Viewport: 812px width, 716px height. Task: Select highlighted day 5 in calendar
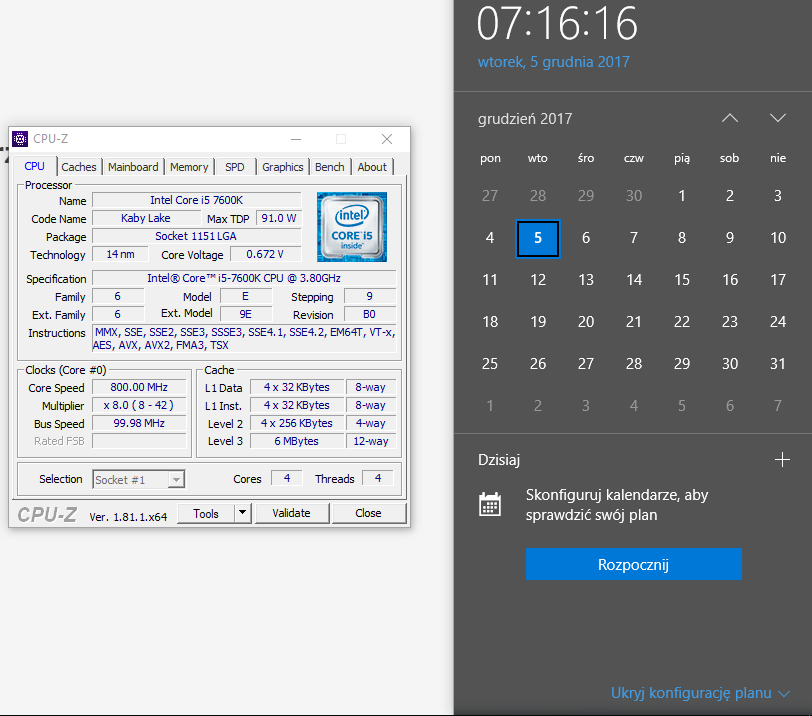pyautogui.click(x=538, y=238)
